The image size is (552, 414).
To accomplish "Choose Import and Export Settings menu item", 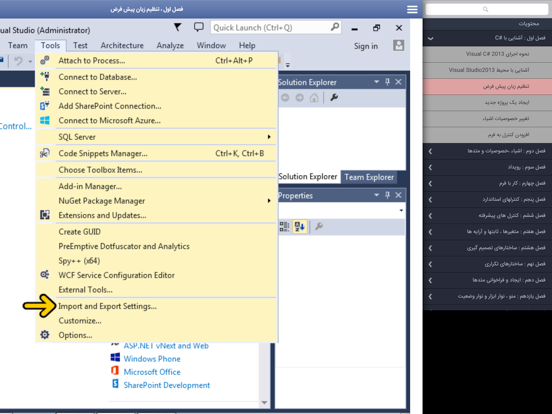I will tap(156, 306).
